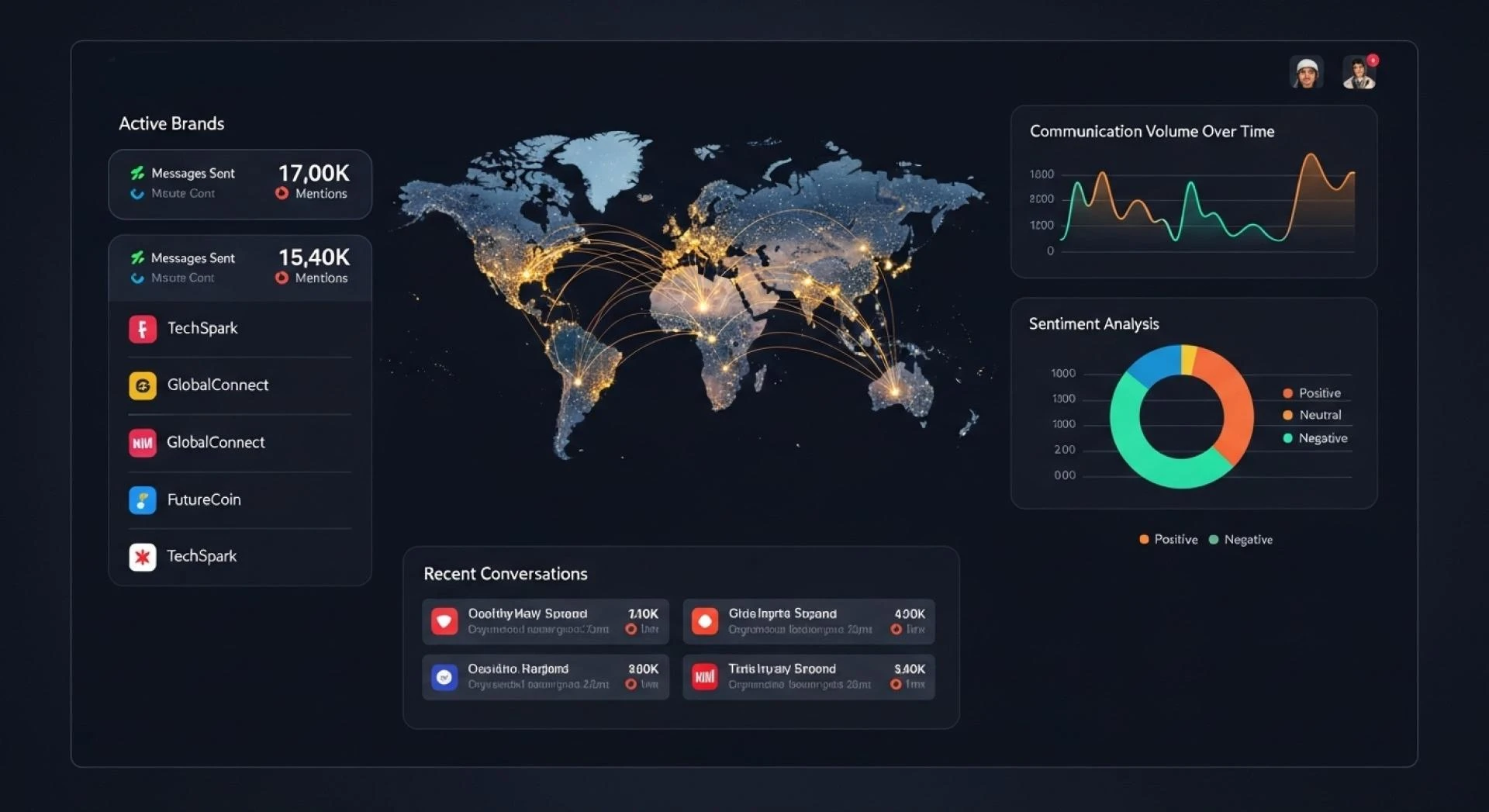Click the green Messages Sent lightning icon

(x=138, y=172)
